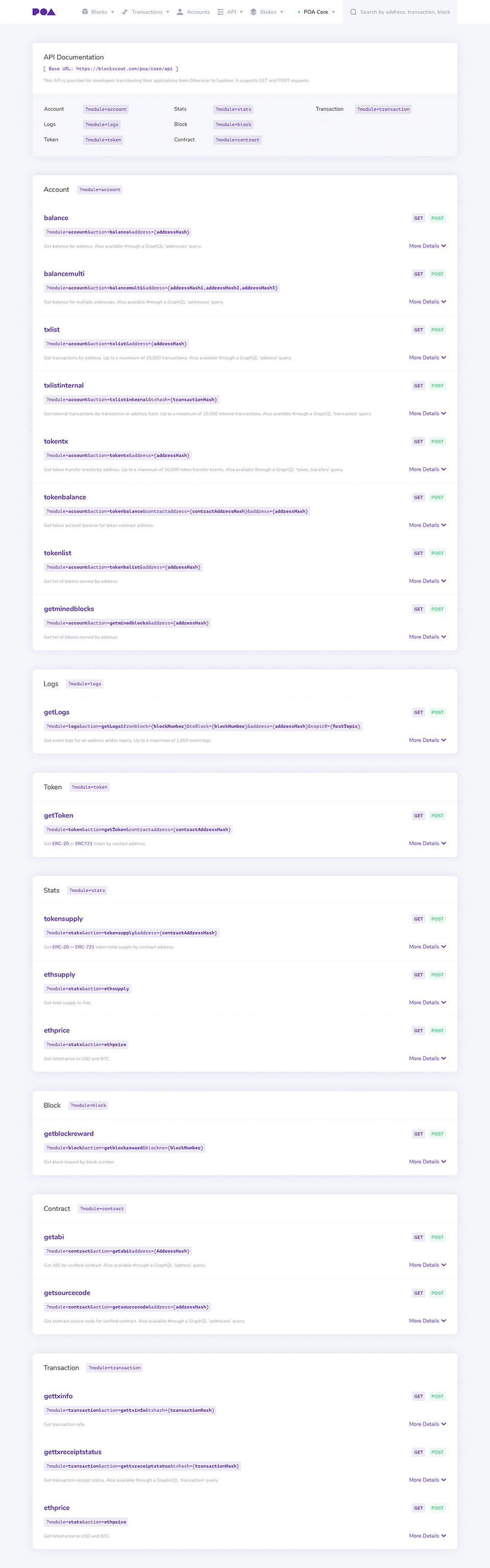Click the API lines icon
Image resolution: width=490 pixels, height=1568 pixels.
pyautogui.click(x=220, y=12)
